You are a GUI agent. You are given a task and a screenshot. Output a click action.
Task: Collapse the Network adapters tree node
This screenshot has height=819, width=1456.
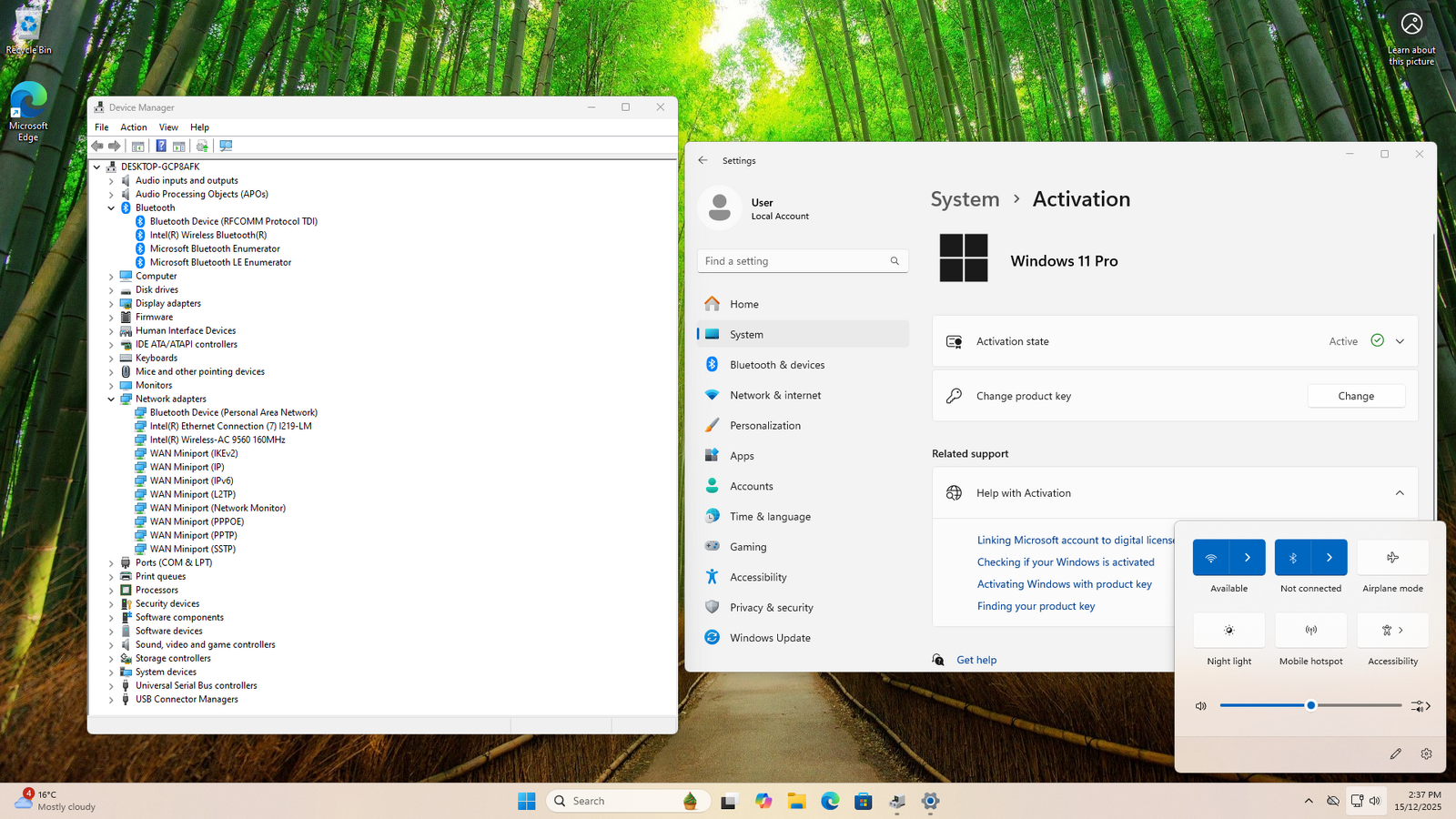pos(111,399)
